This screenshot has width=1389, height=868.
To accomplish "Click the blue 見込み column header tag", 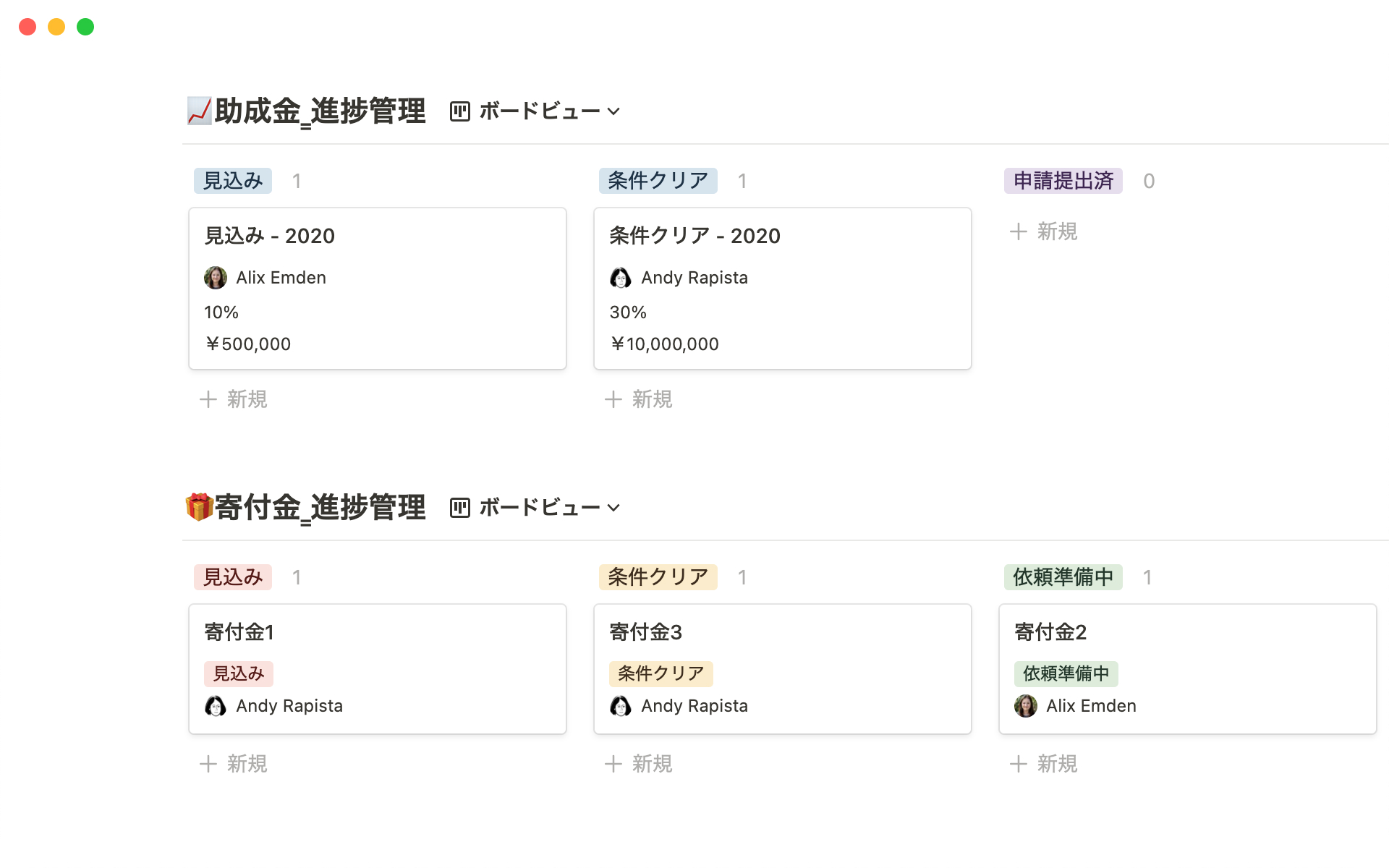I will (233, 181).
